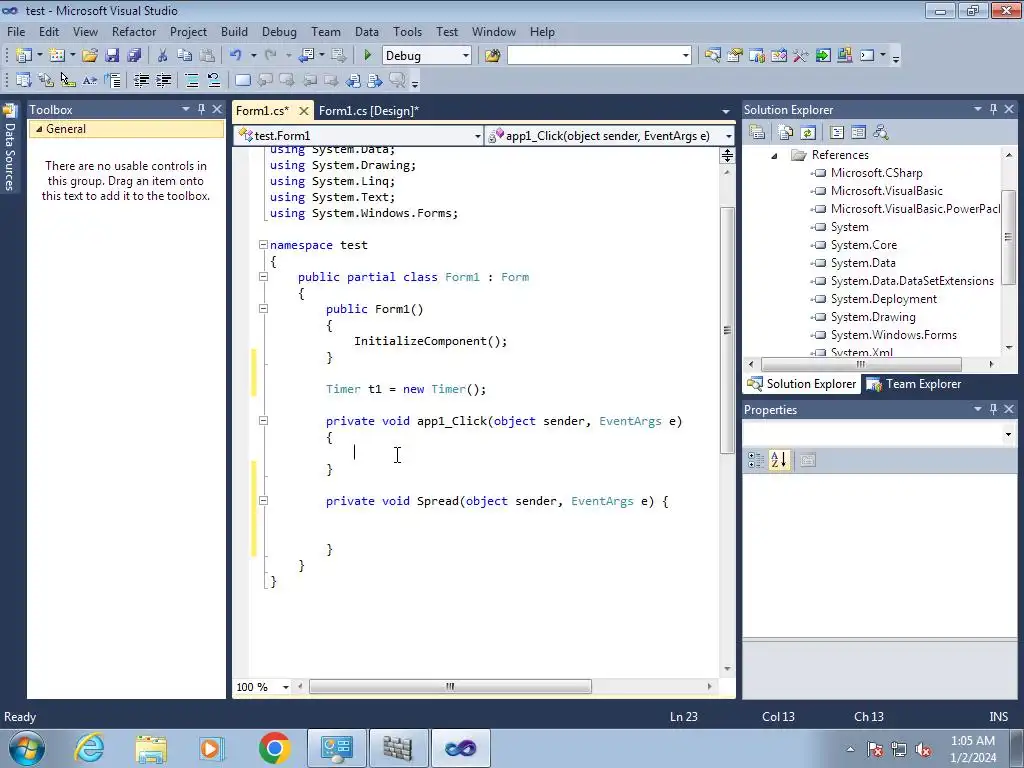Open the Build menu

pos(234,31)
